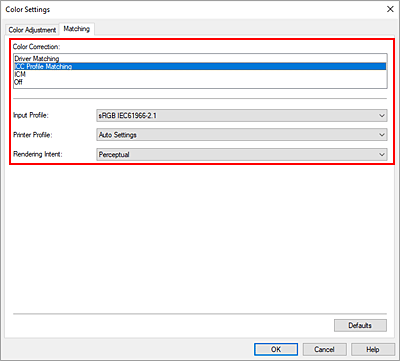Select ICC Profile Matching list entry
The image size is (400, 361).
click(x=200, y=66)
